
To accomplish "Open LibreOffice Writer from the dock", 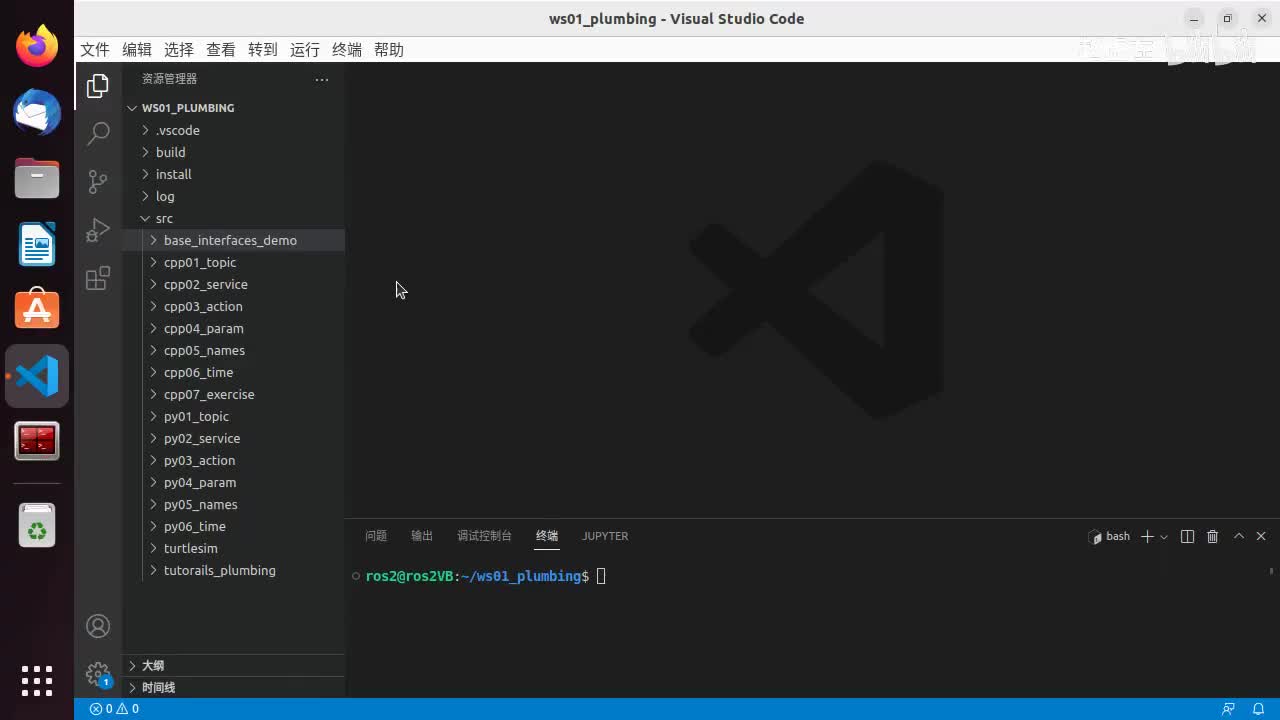I will point(37,244).
